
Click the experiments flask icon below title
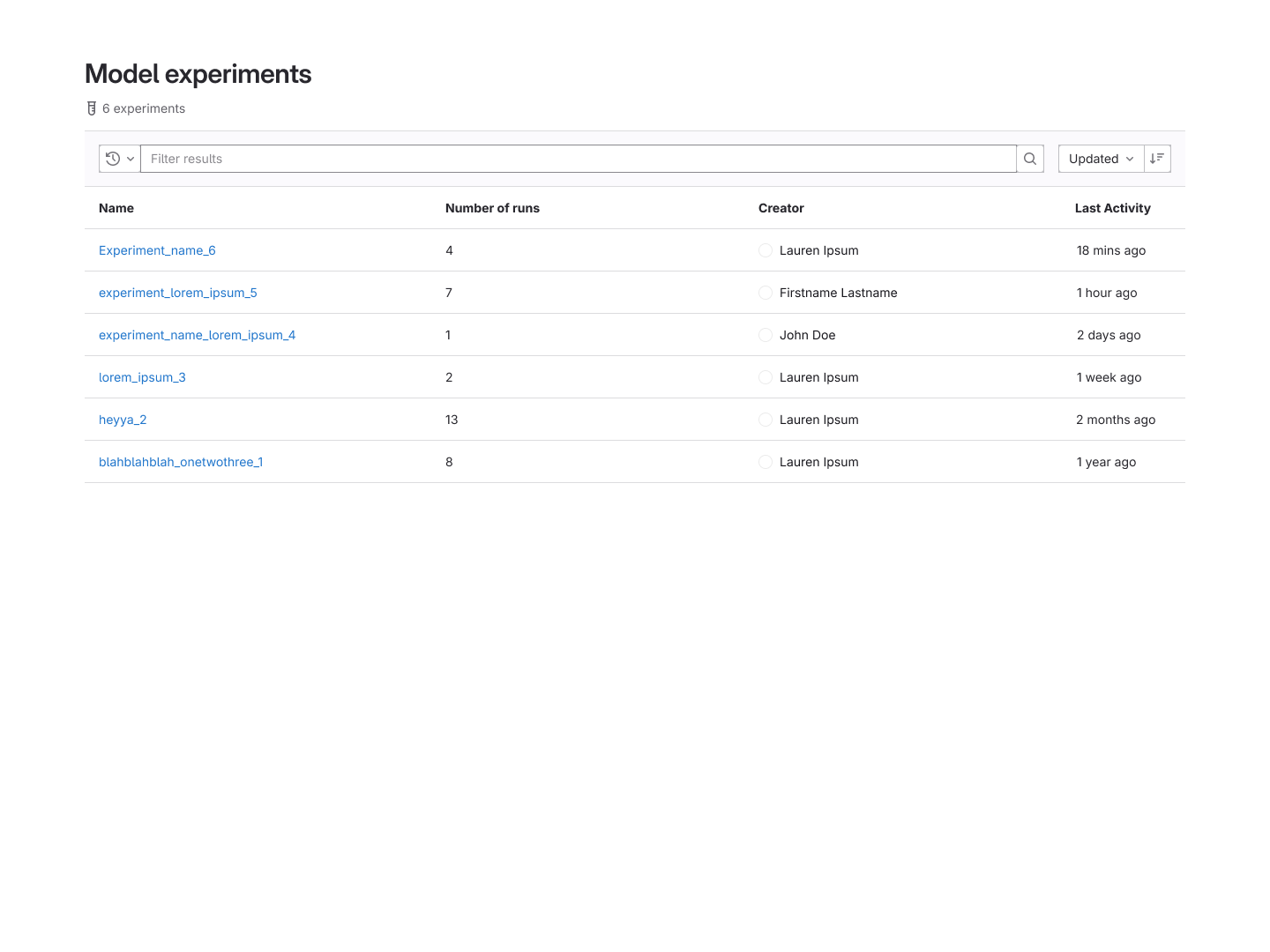92,108
